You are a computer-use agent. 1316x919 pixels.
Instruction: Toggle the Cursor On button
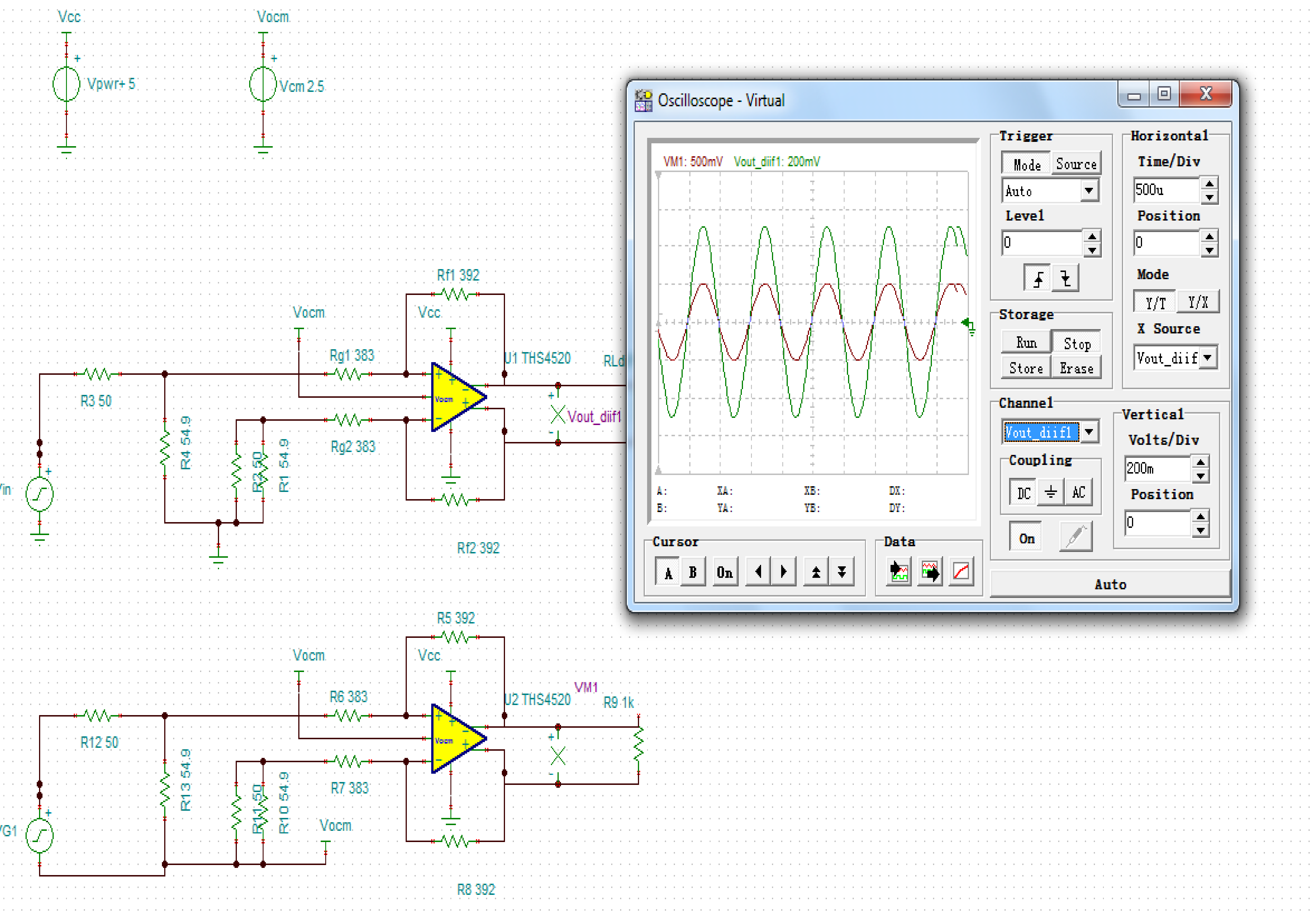725,572
